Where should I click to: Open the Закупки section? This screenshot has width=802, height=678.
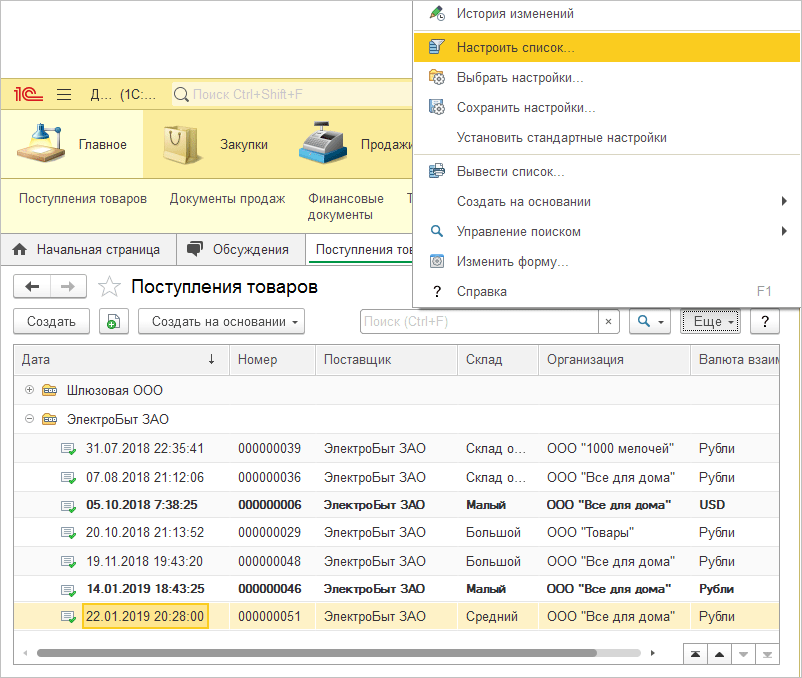[x=215, y=144]
